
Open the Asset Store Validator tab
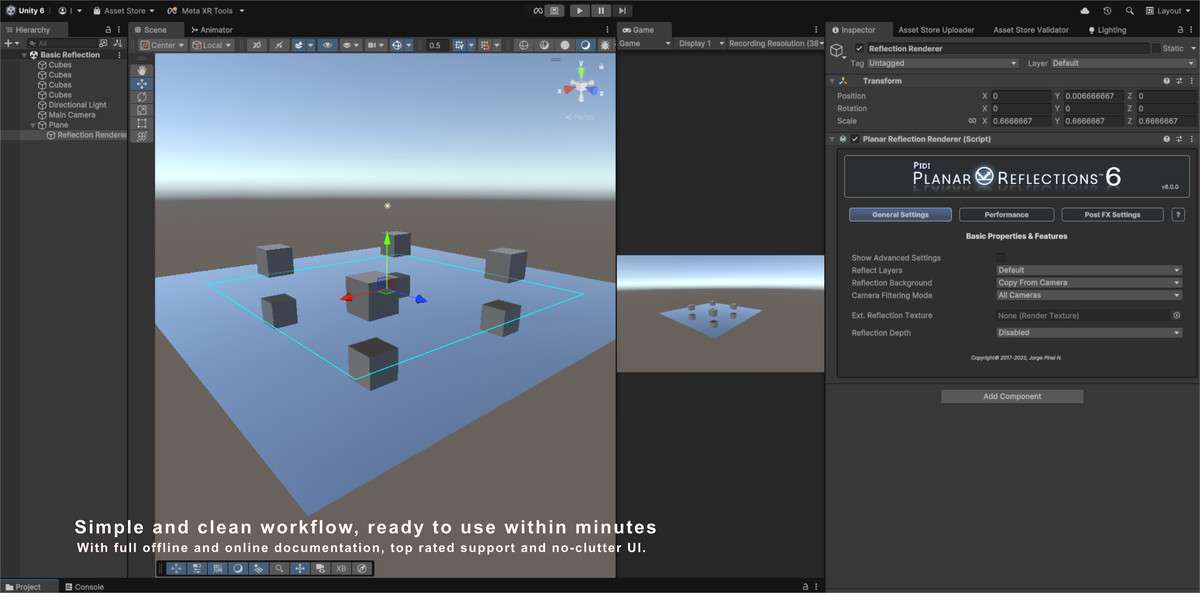(x=1030, y=30)
